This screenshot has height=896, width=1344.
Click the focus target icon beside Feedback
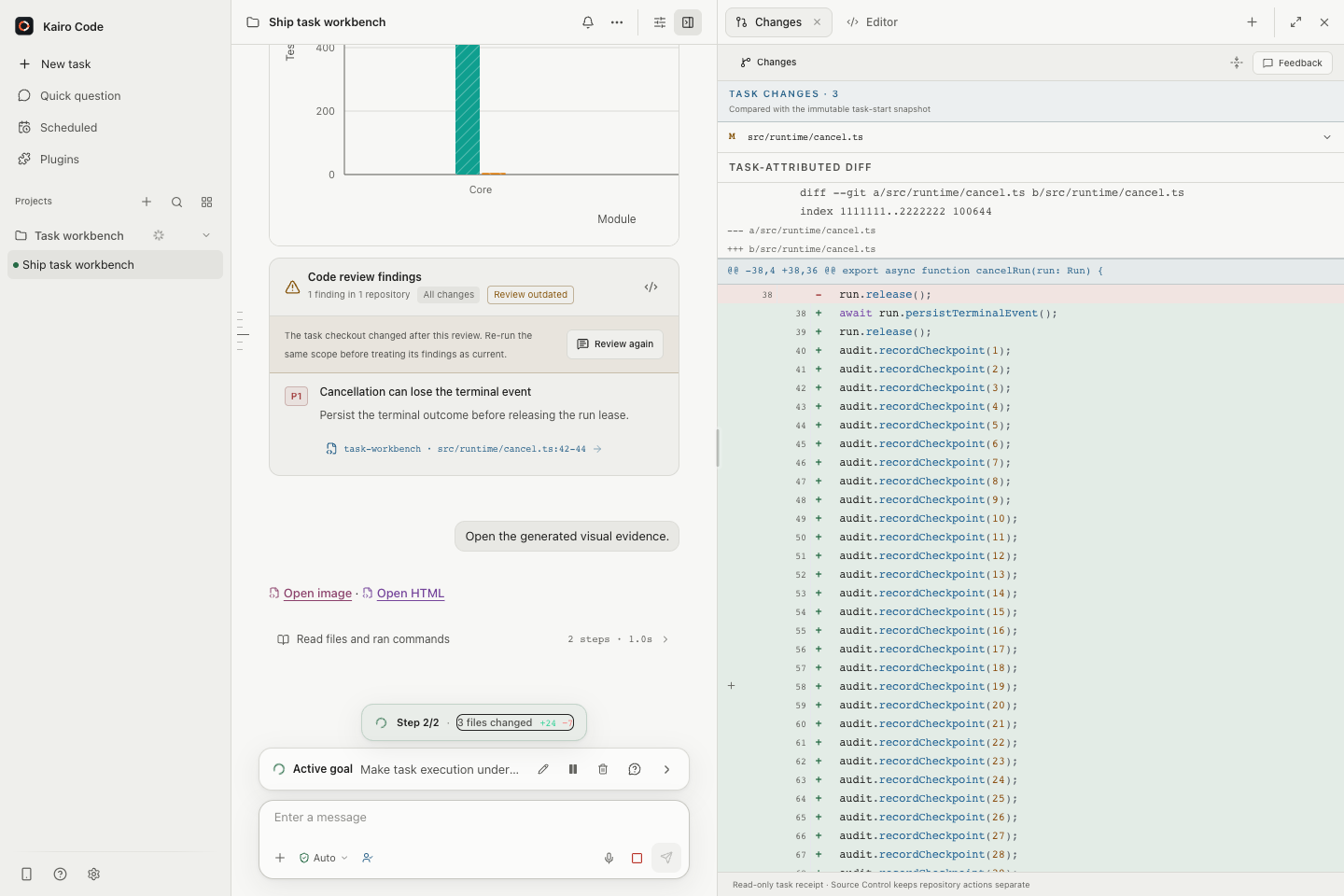pos(1237,63)
